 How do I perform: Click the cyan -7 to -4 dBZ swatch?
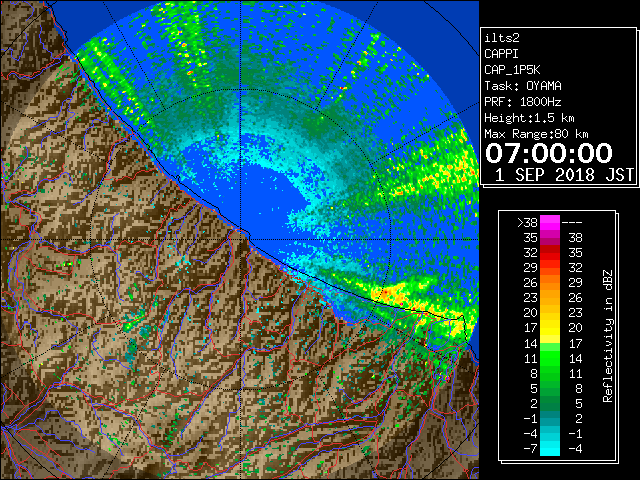(550, 448)
